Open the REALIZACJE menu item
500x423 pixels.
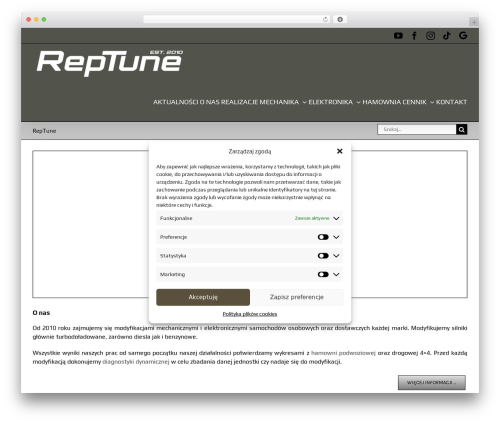coord(239,102)
